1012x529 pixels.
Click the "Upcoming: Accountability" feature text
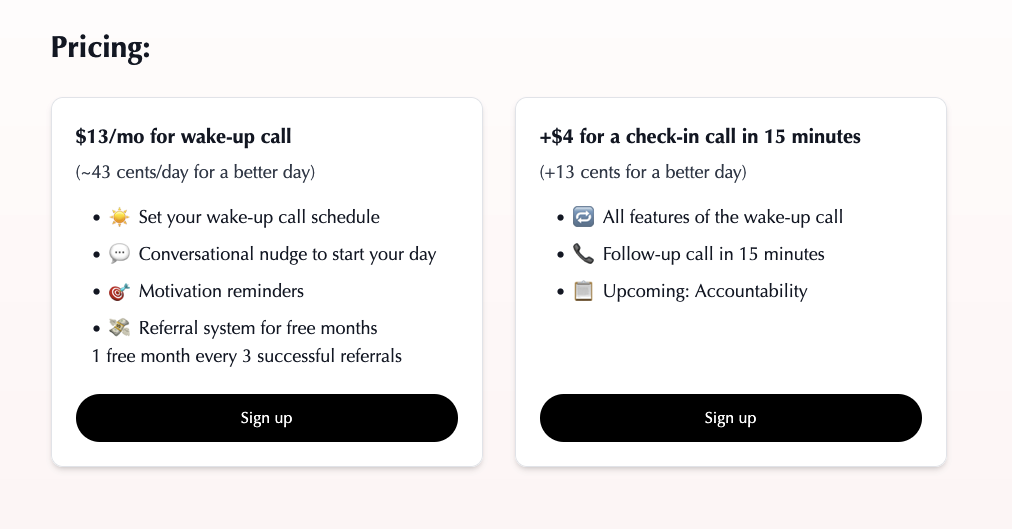click(x=705, y=291)
